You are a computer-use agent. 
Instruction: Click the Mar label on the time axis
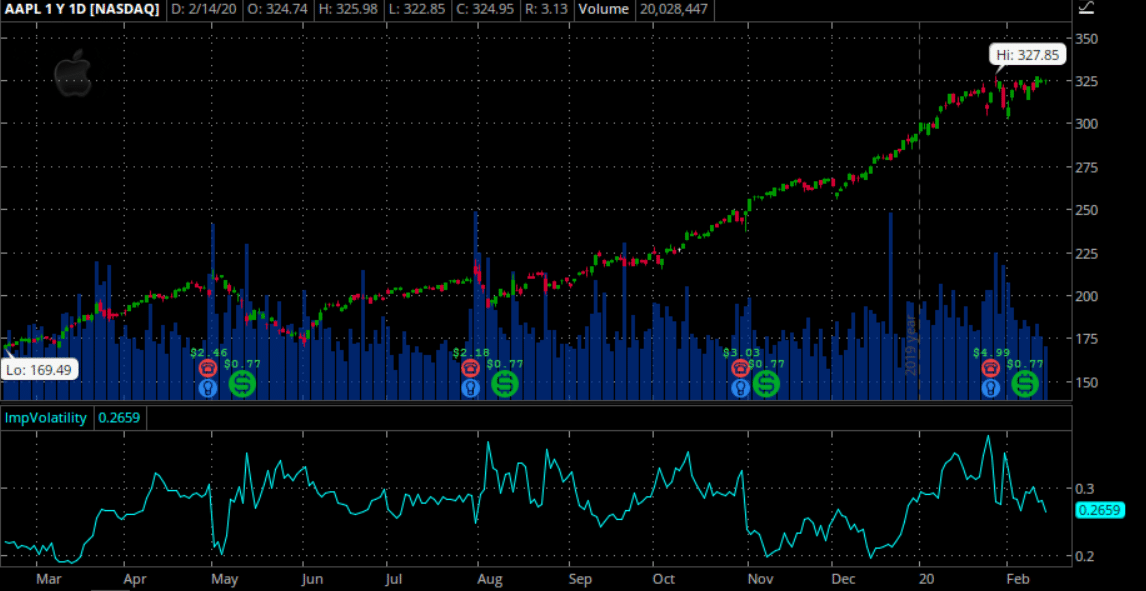tap(48, 580)
